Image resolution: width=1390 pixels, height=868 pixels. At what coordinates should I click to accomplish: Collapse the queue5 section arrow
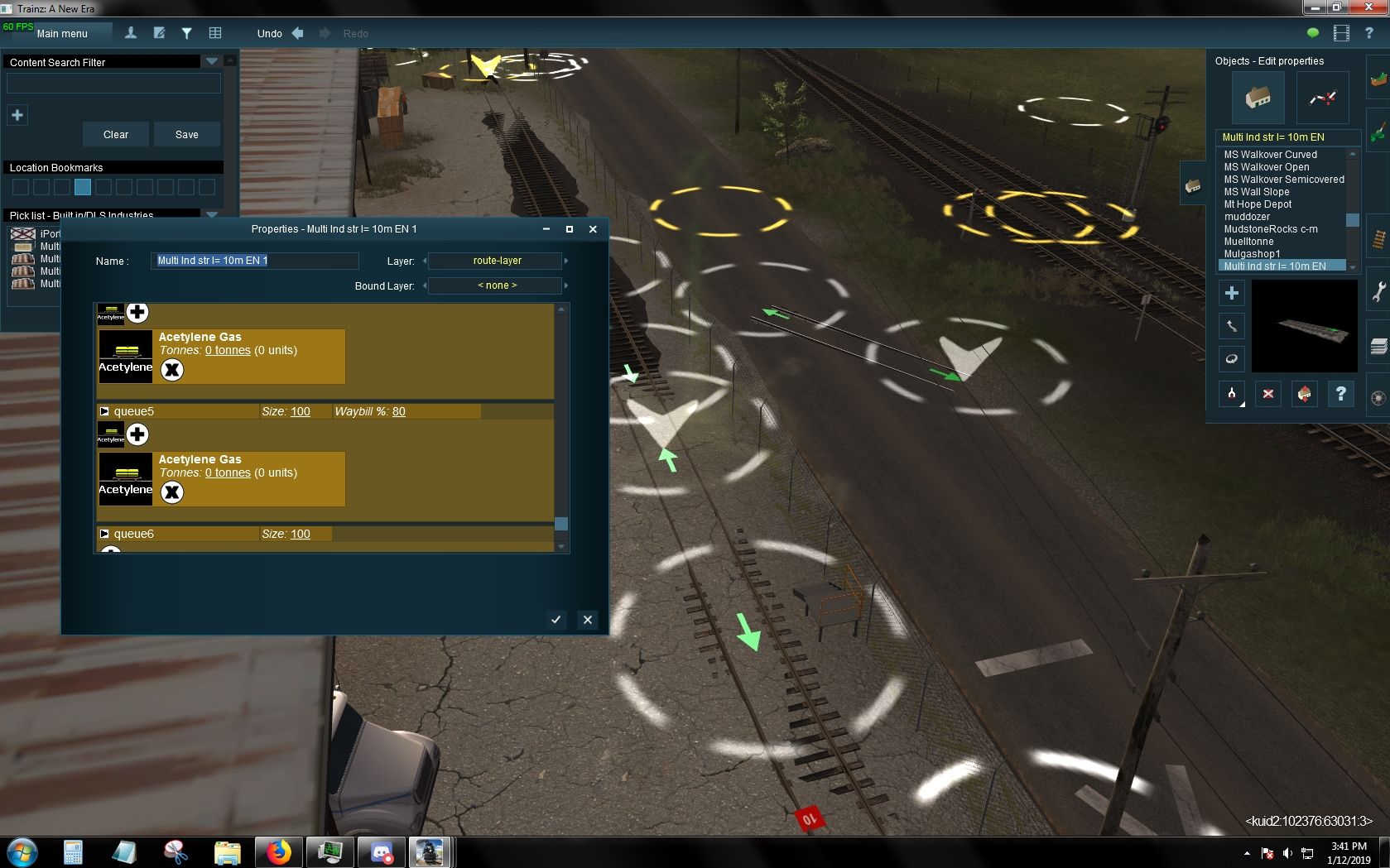coord(104,411)
